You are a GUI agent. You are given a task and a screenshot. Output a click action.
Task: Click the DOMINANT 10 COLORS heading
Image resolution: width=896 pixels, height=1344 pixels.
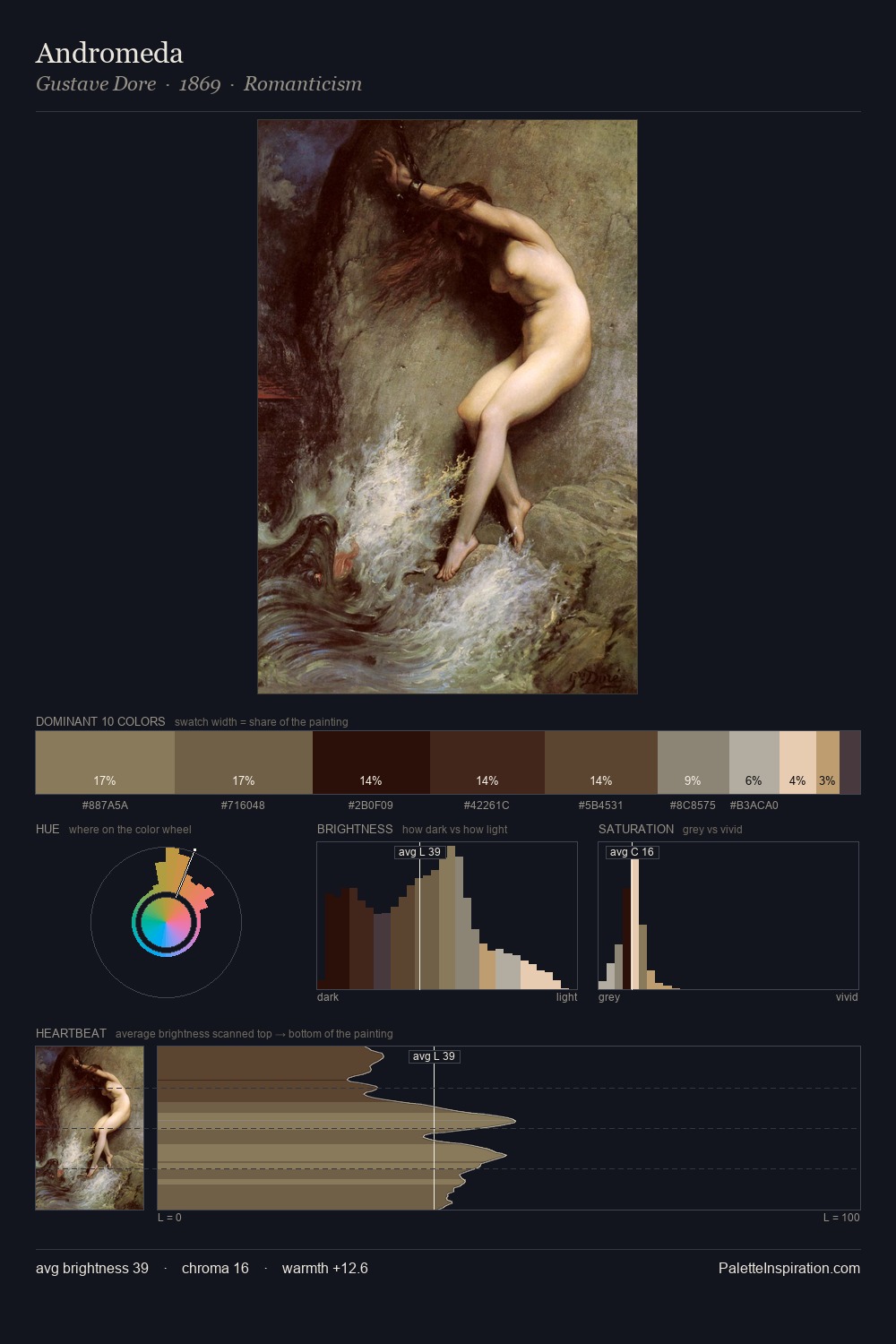pyautogui.click(x=100, y=721)
